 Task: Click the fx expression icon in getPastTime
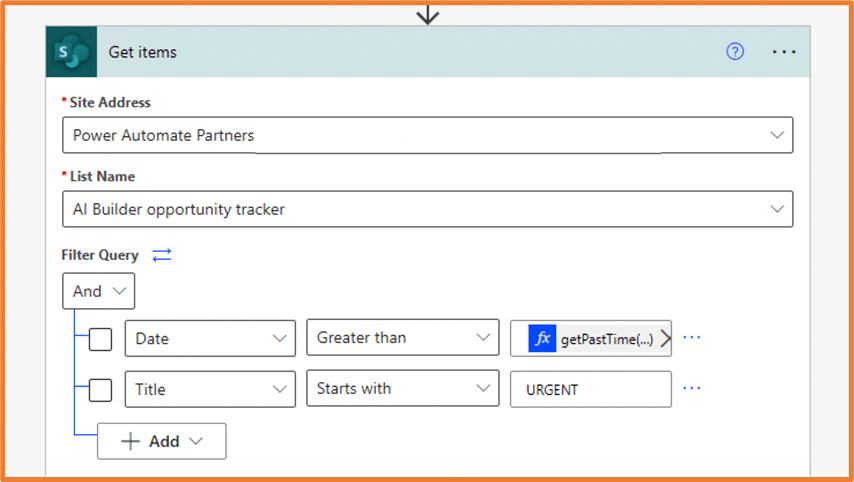pyautogui.click(x=543, y=339)
